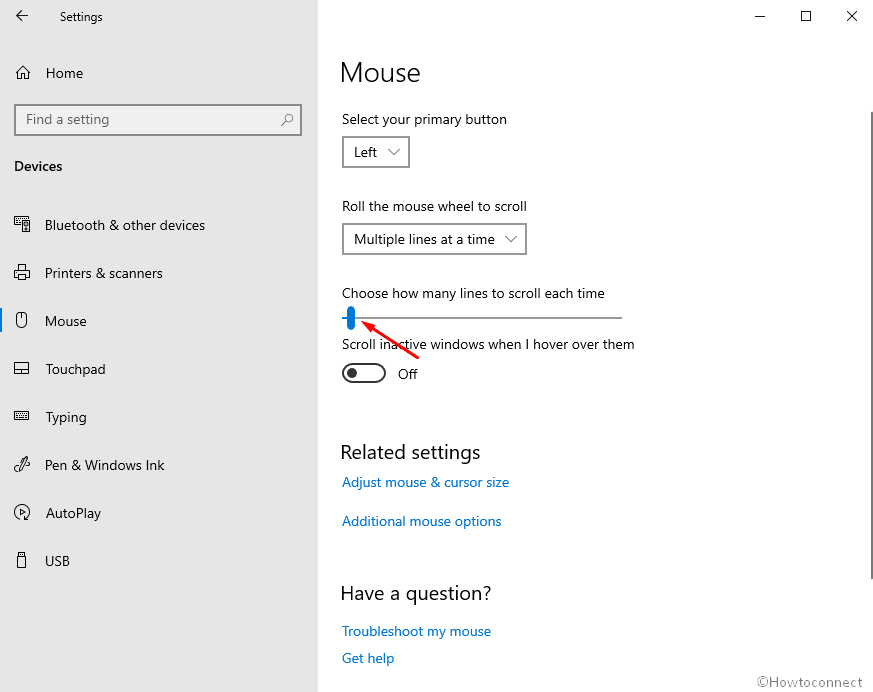Click the Touchpad icon in sidebar
The height and width of the screenshot is (692, 873).
click(23, 369)
